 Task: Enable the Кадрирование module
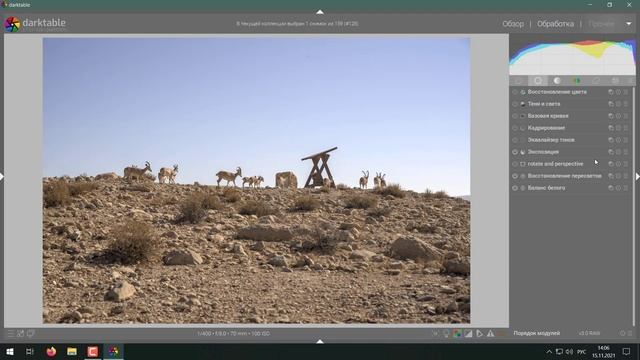click(x=515, y=128)
